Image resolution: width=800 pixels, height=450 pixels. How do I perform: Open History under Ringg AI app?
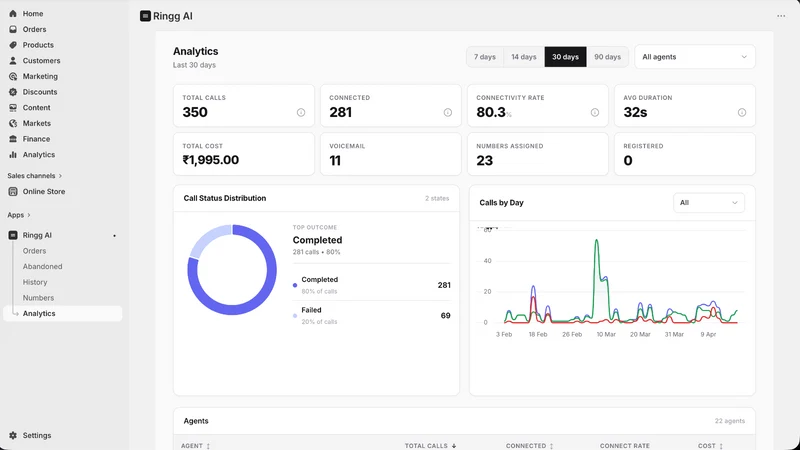click(35, 282)
